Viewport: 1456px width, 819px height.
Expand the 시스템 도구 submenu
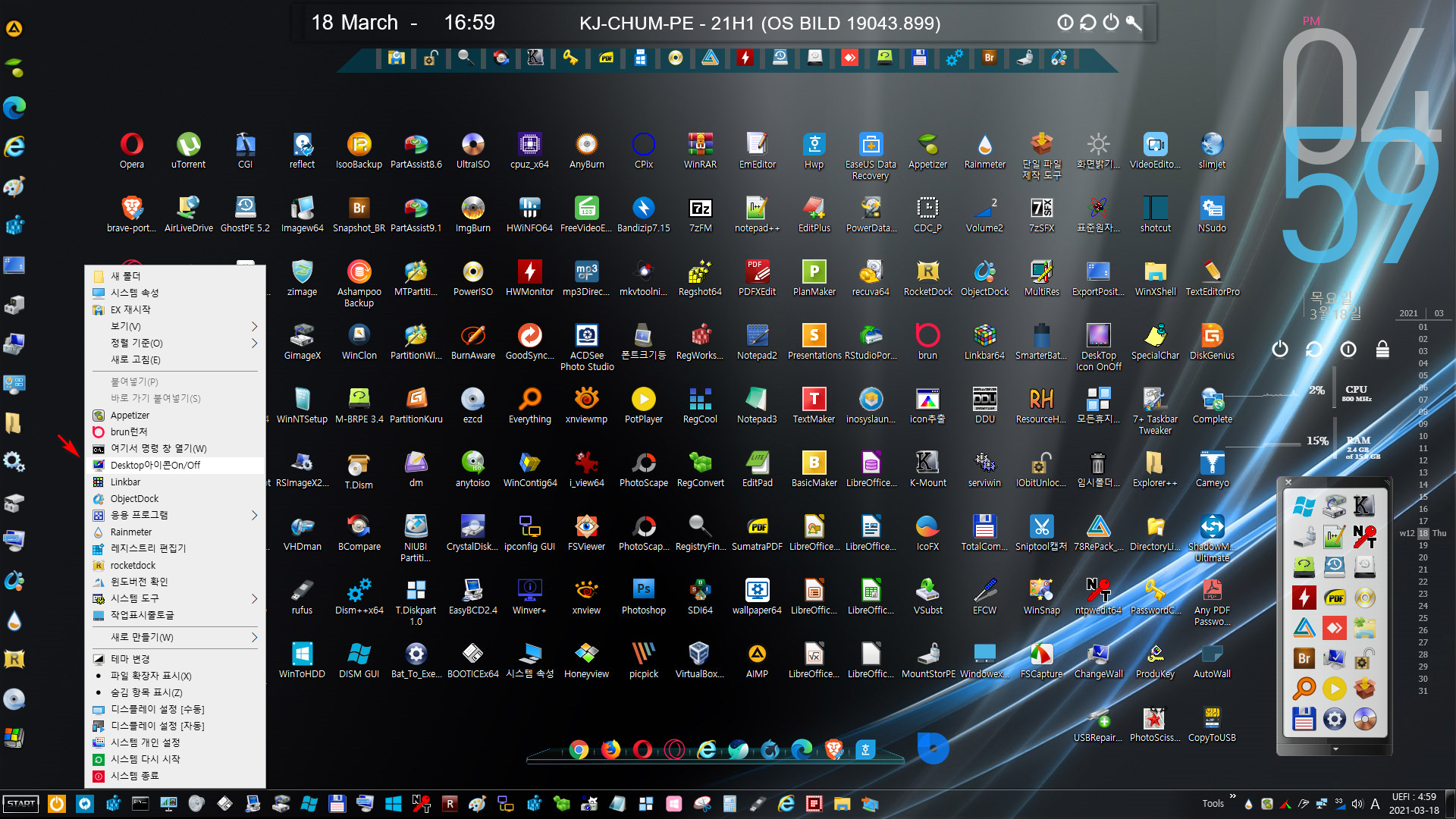pyautogui.click(x=175, y=598)
